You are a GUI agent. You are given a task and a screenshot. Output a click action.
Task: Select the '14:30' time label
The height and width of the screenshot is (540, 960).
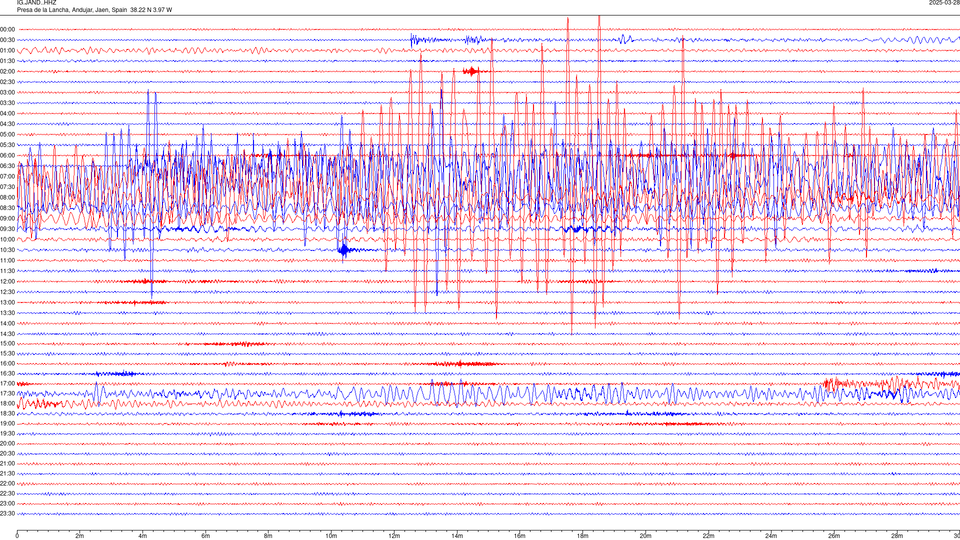(x=7, y=334)
